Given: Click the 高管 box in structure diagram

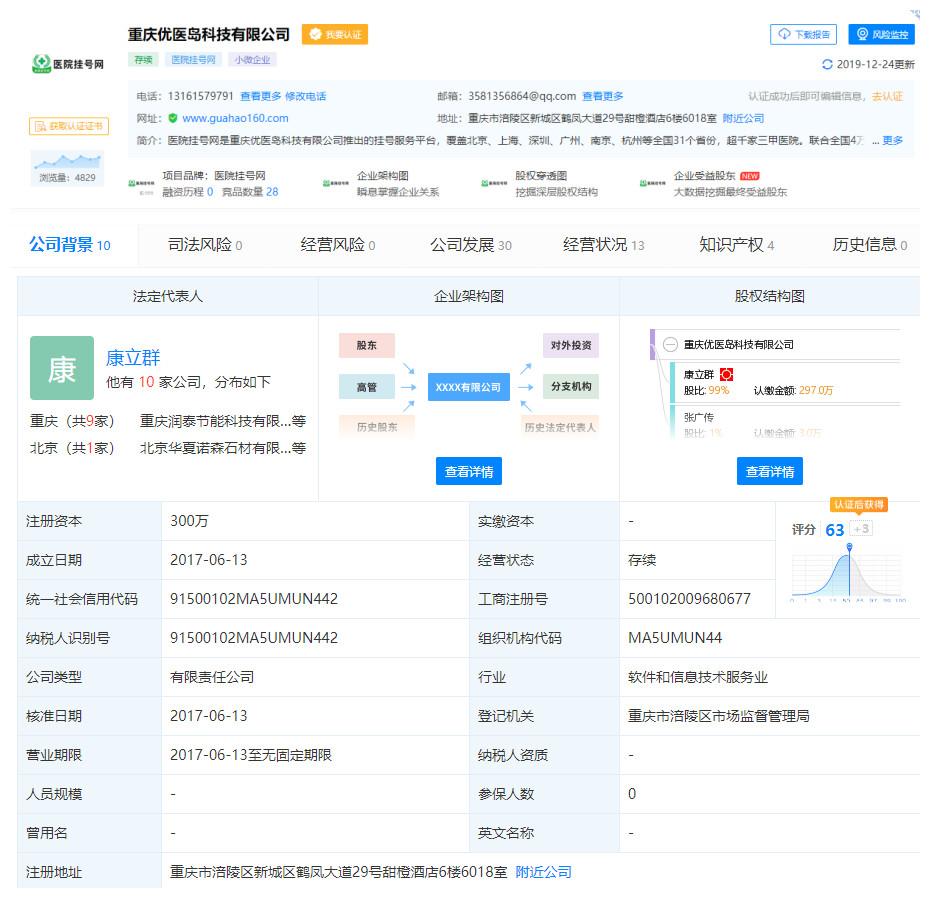Looking at the screenshot, I should [x=367, y=387].
